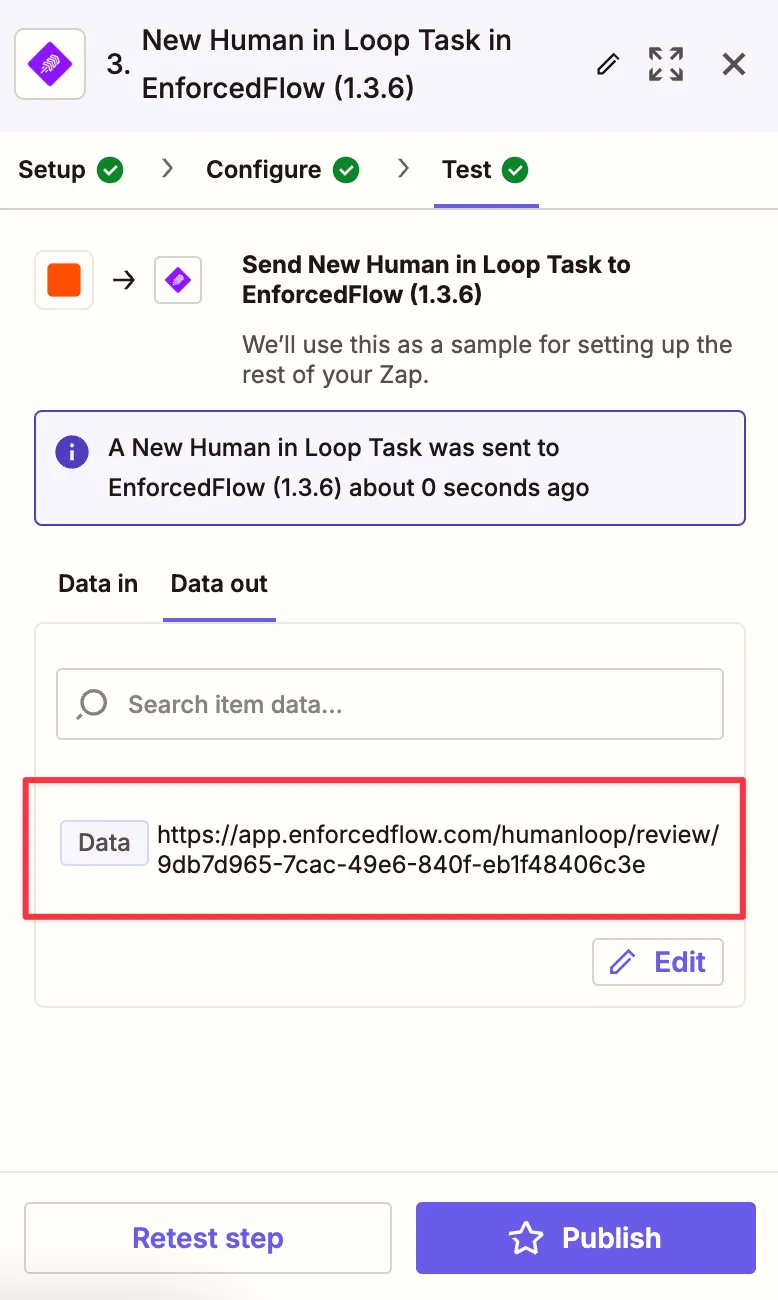Show the Data in tab
The image size is (778, 1300).
click(x=98, y=584)
